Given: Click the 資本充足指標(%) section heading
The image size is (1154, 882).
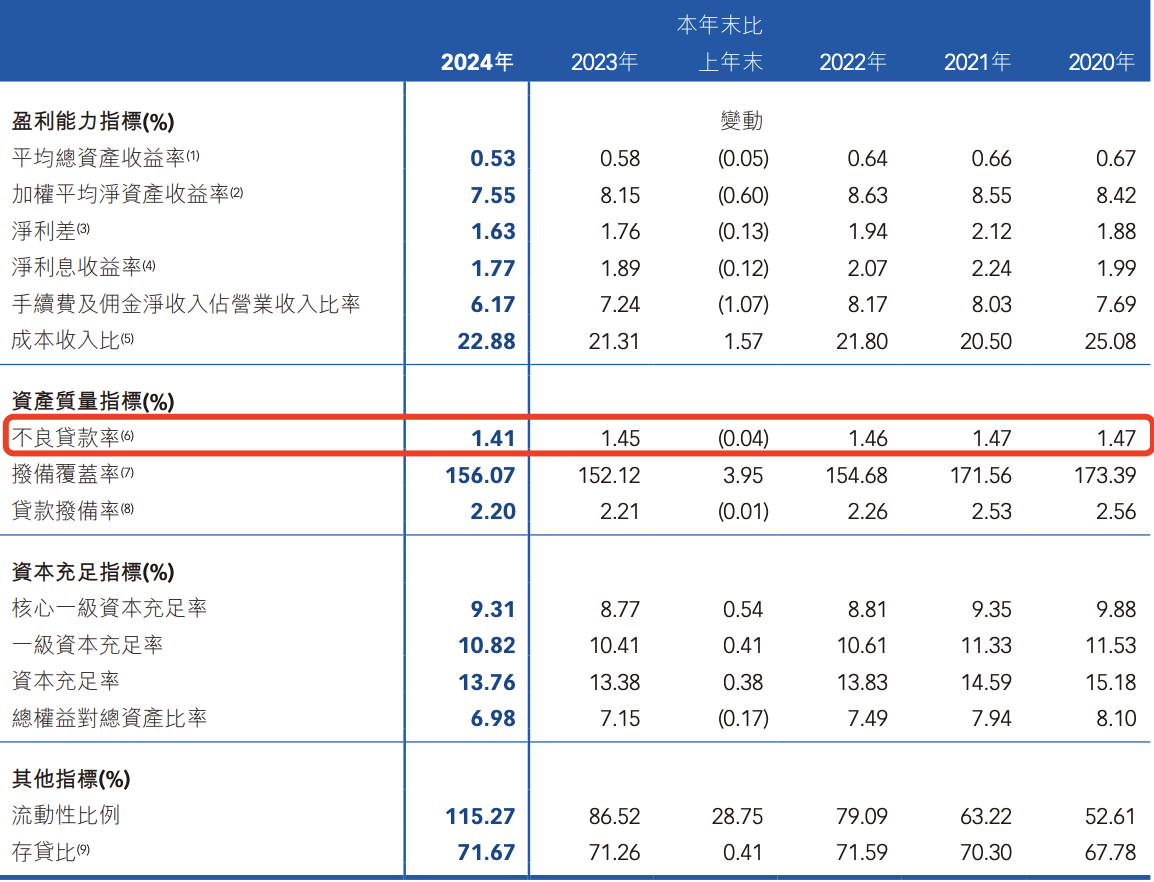Looking at the screenshot, I should click(x=93, y=573).
